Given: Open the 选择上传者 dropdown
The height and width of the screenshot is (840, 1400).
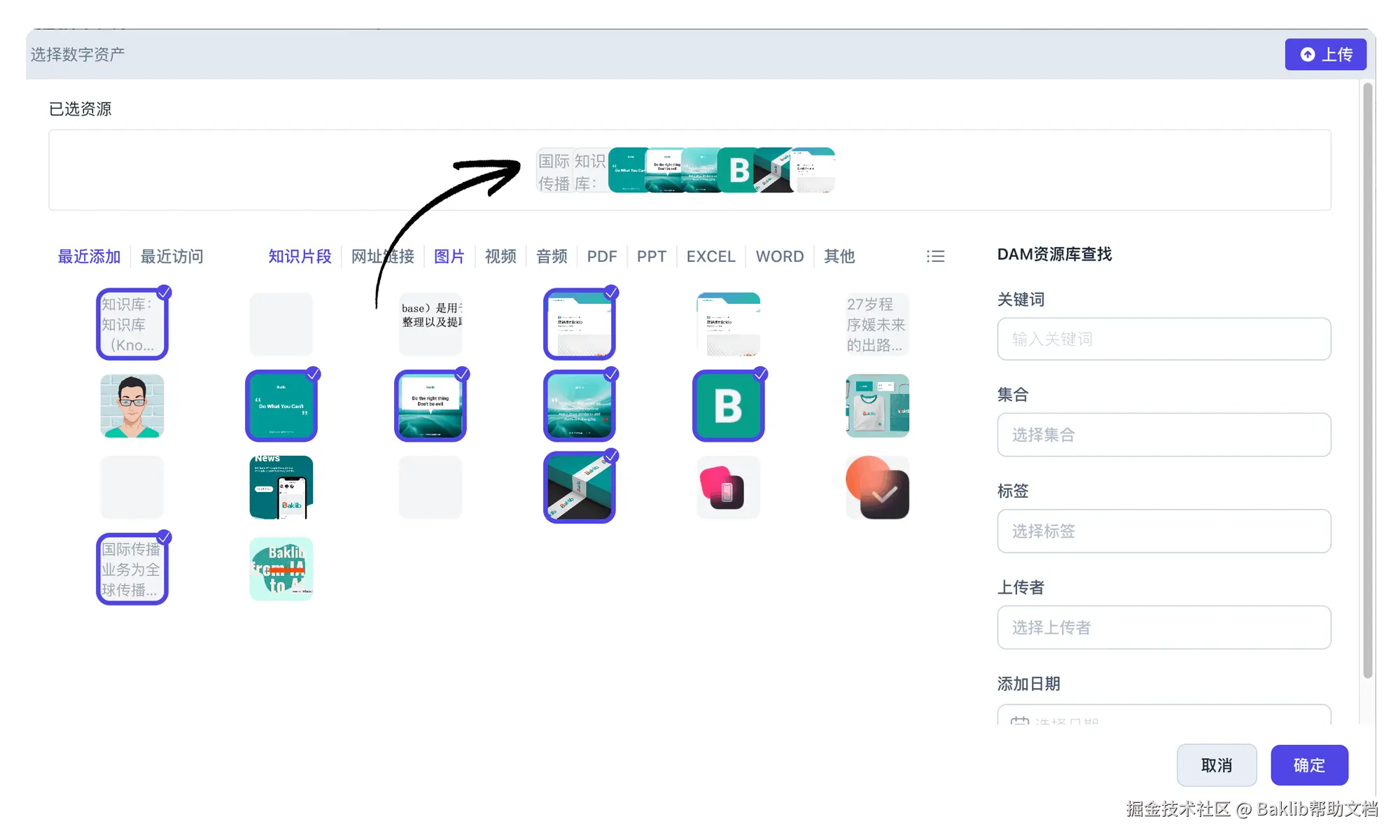Looking at the screenshot, I should 1163,627.
